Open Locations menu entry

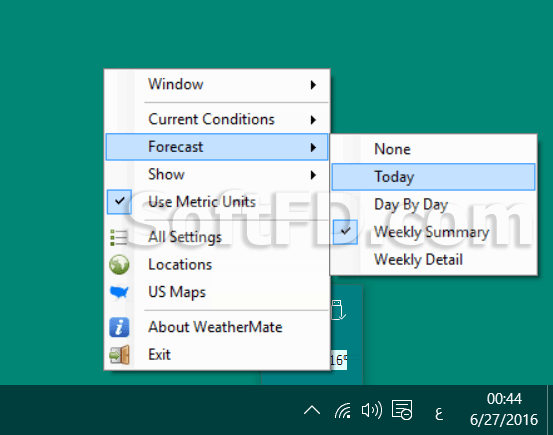[217, 265]
